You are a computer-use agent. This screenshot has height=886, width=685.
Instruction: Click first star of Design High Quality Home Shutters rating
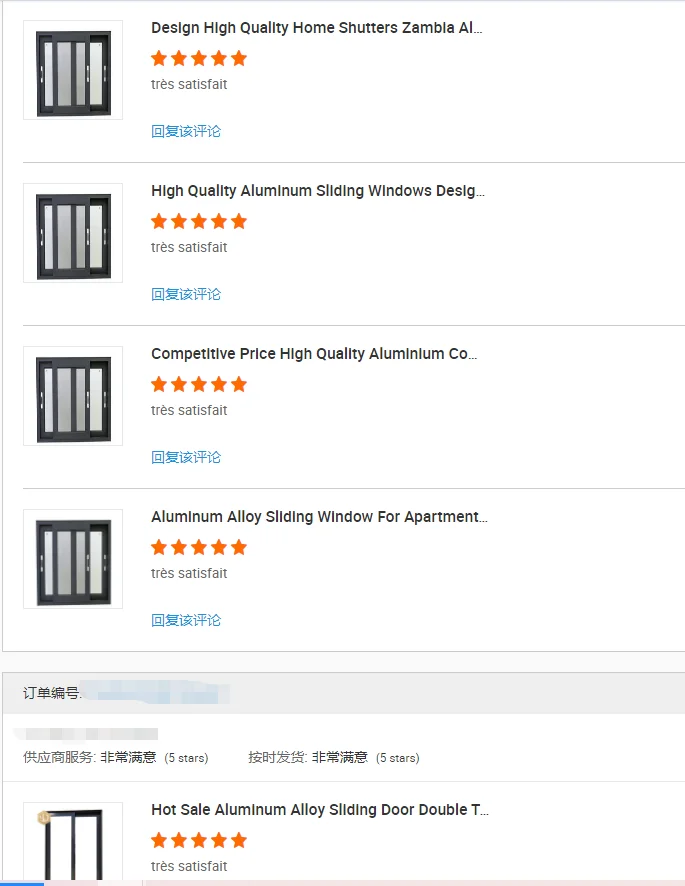[x=159, y=58]
